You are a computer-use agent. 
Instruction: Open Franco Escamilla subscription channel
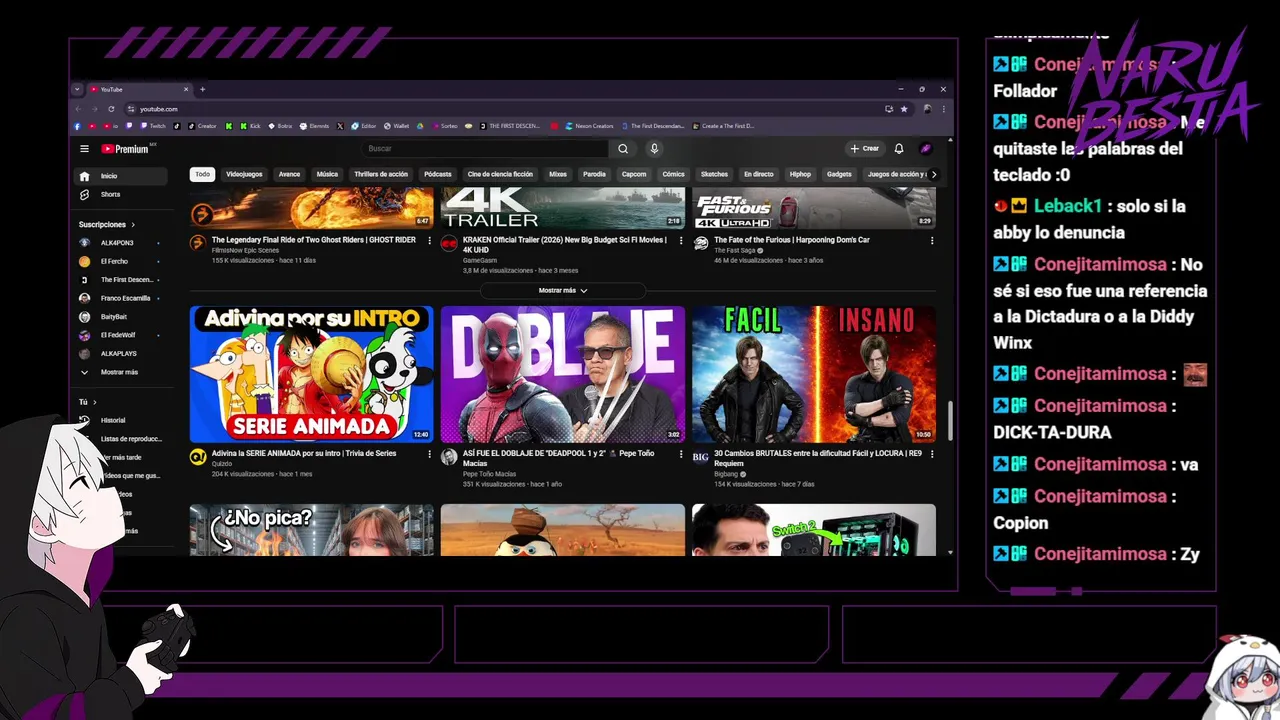pos(121,298)
